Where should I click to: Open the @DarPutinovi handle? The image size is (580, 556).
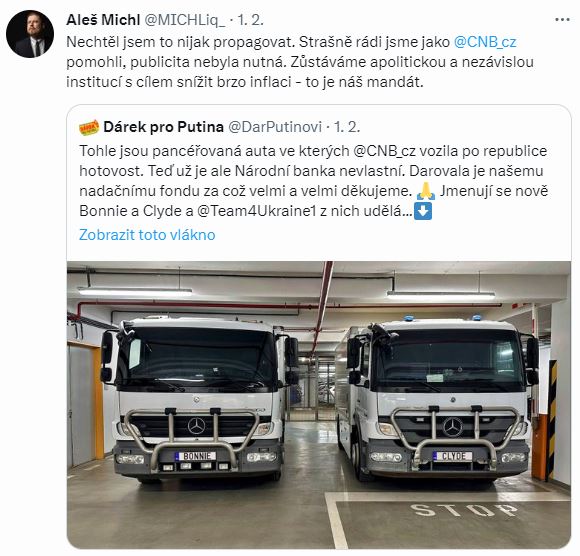(275, 127)
